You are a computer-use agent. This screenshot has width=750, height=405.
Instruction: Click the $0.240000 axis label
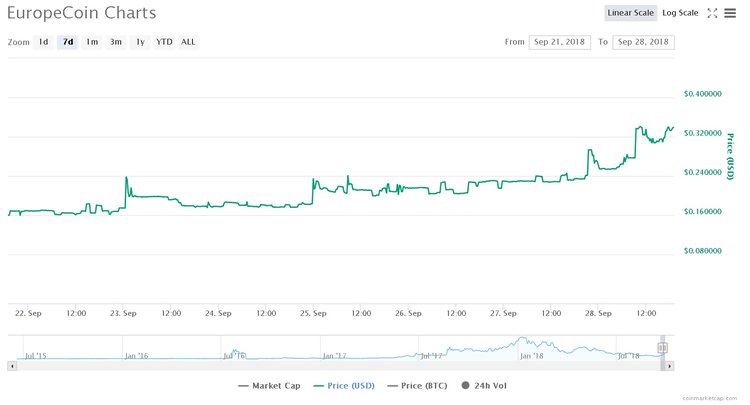coord(703,172)
